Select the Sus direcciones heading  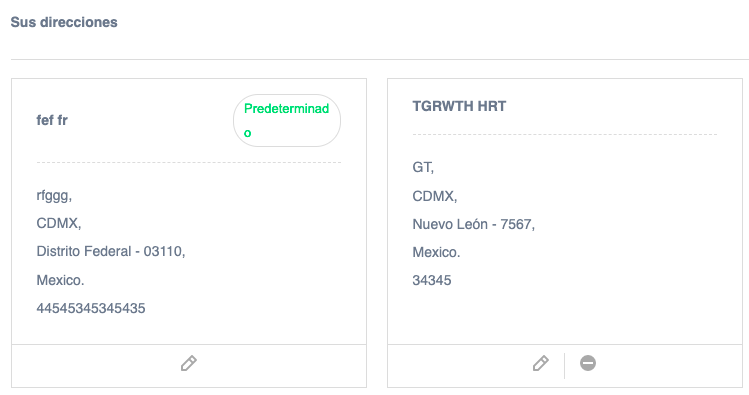tap(64, 22)
